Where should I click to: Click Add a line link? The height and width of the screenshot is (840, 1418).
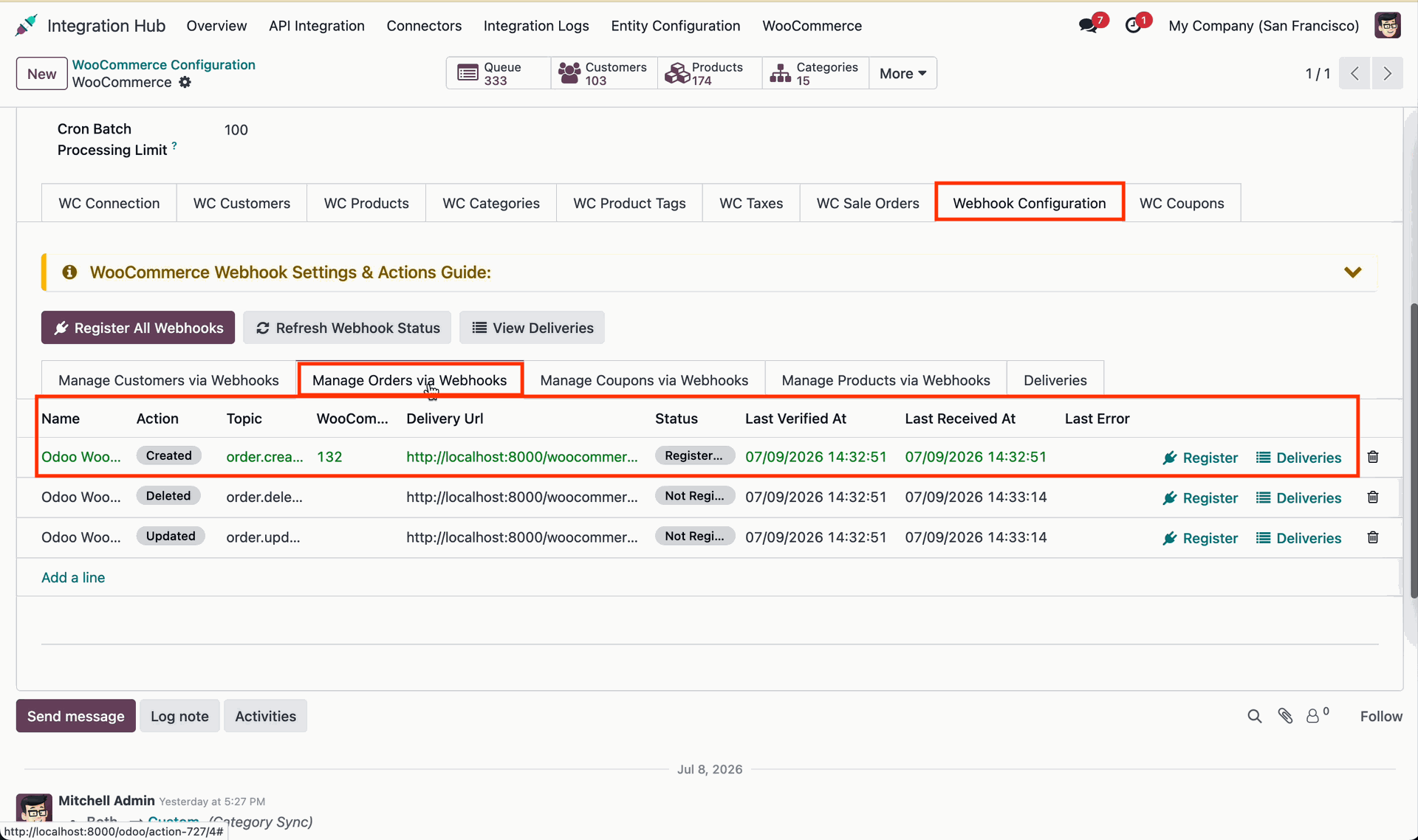pyautogui.click(x=73, y=577)
